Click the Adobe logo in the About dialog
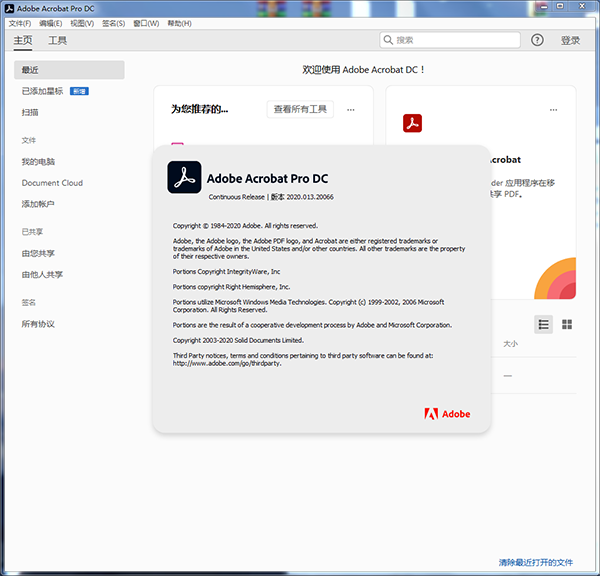The image size is (600, 576). pos(447,414)
